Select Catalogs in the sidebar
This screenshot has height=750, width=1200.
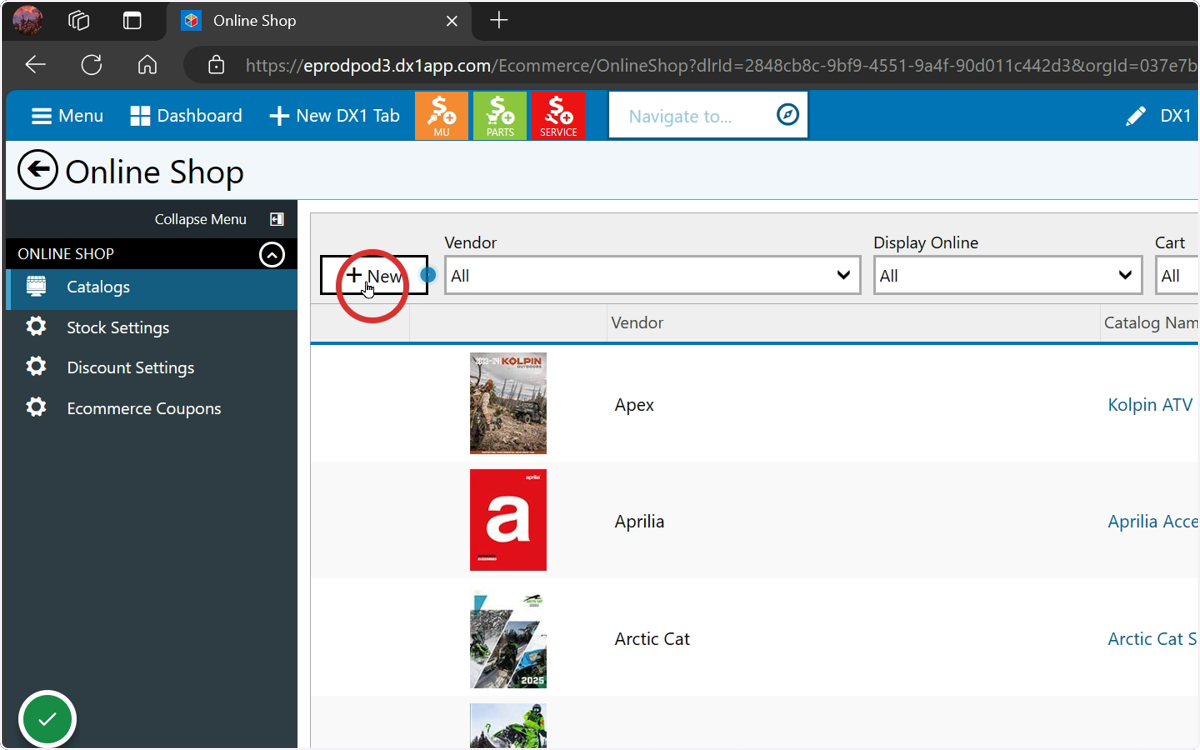[151, 288]
